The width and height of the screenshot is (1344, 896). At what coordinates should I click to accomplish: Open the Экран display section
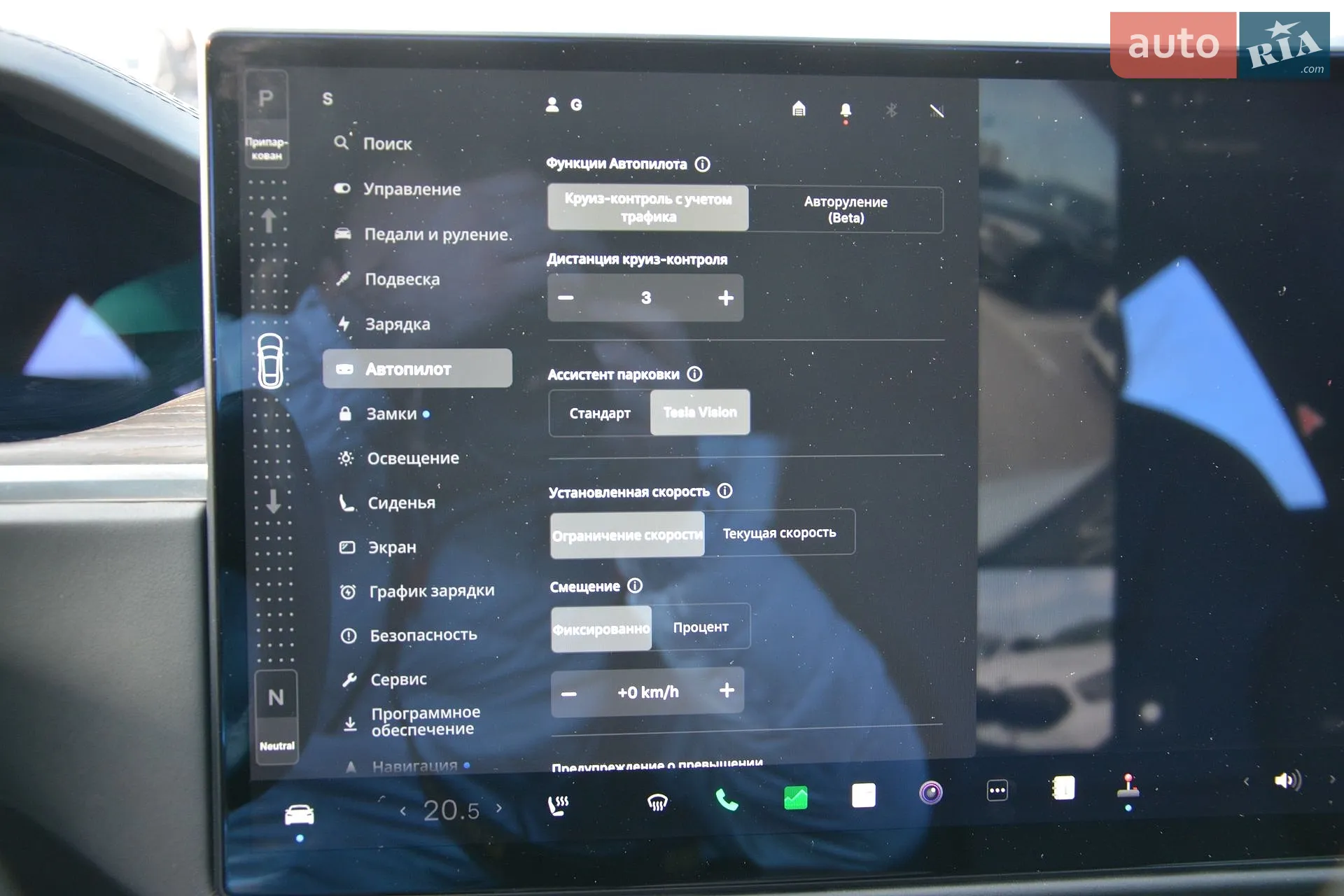[378, 547]
